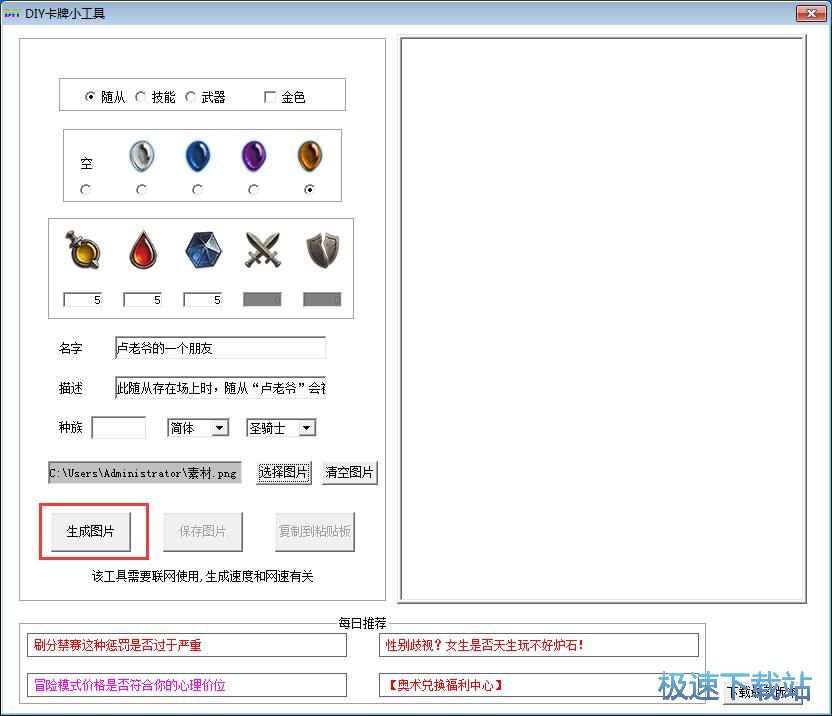Select the 空 (no rarity) radio button
Screen dimensions: 832x716
point(86,189)
